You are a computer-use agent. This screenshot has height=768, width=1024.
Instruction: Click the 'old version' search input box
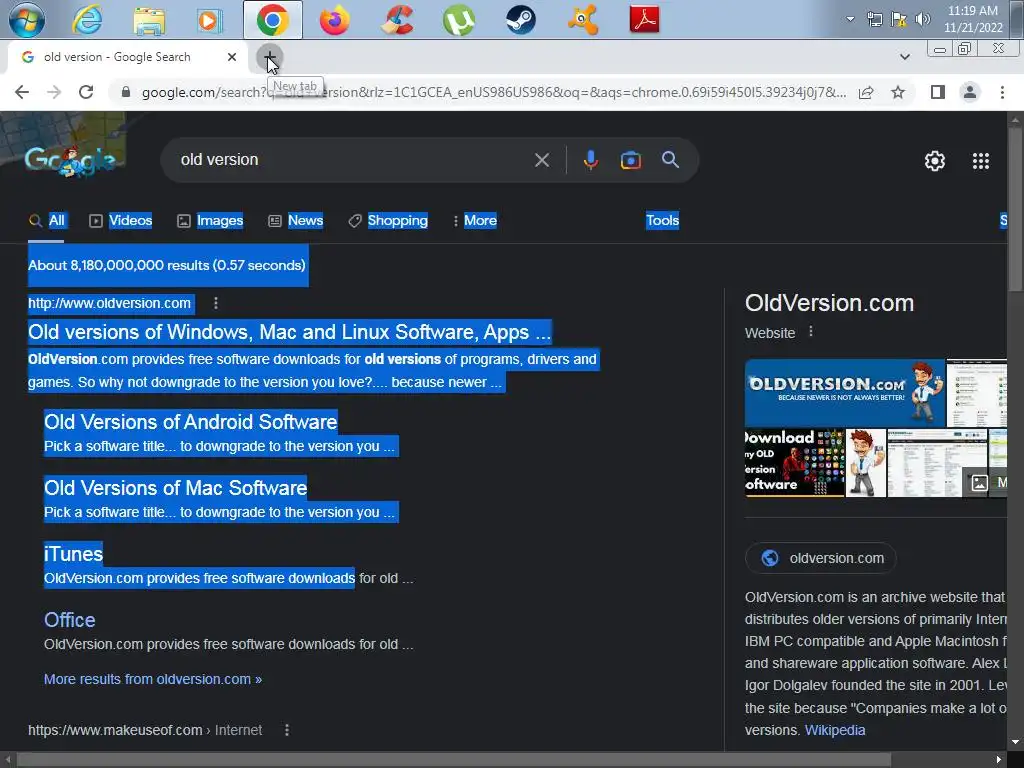coord(353,159)
